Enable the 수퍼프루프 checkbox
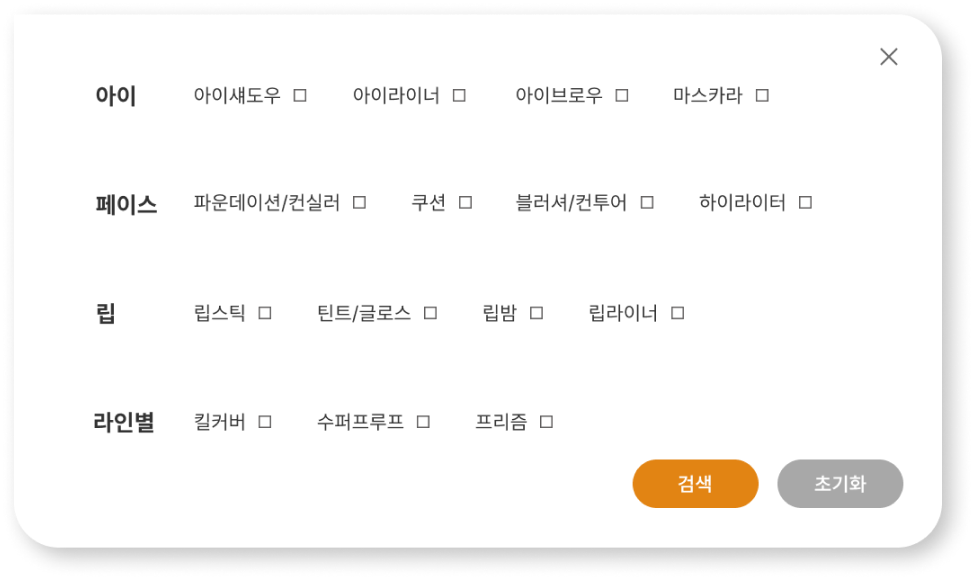The height and width of the screenshot is (580, 974). point(423,422)
